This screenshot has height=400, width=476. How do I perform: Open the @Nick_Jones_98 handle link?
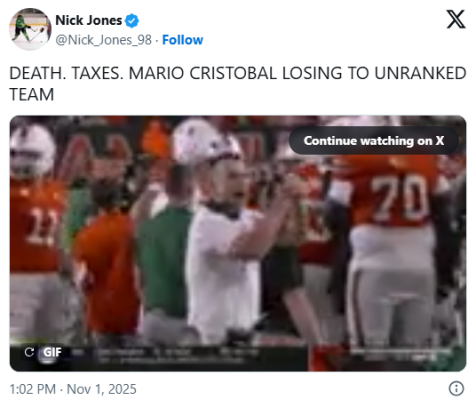(103, 40)
